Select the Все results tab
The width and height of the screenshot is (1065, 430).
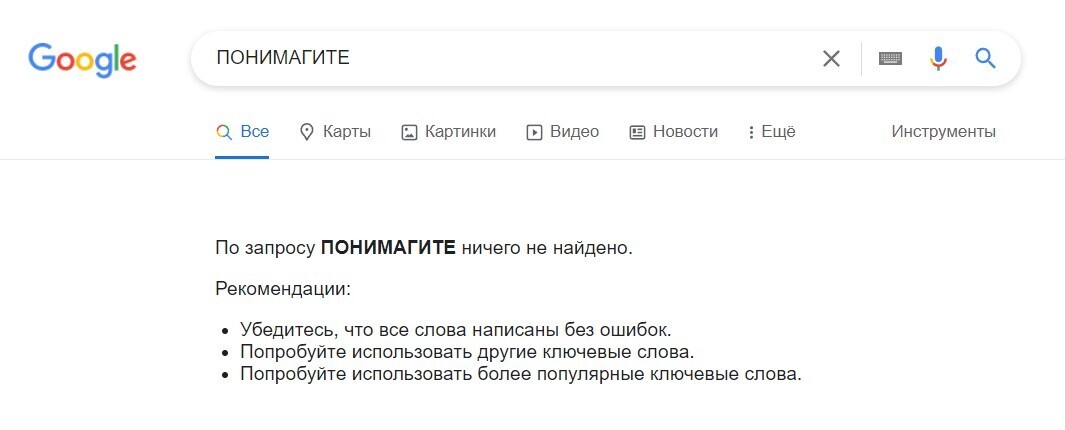(x=242, y=132)
